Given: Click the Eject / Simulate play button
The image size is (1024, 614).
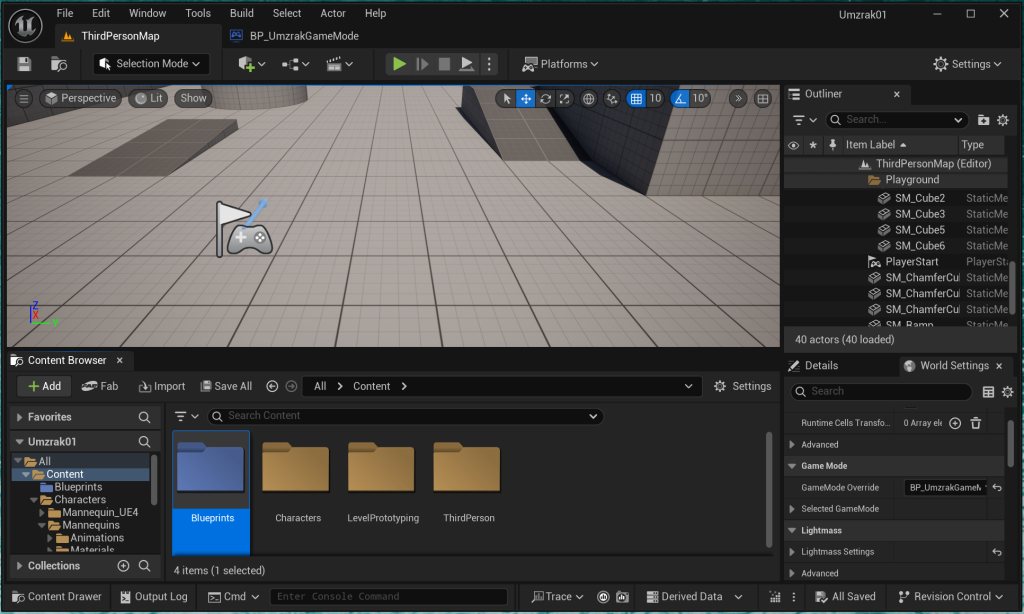Looking at the screenshot, I should (x=466, y=63).
